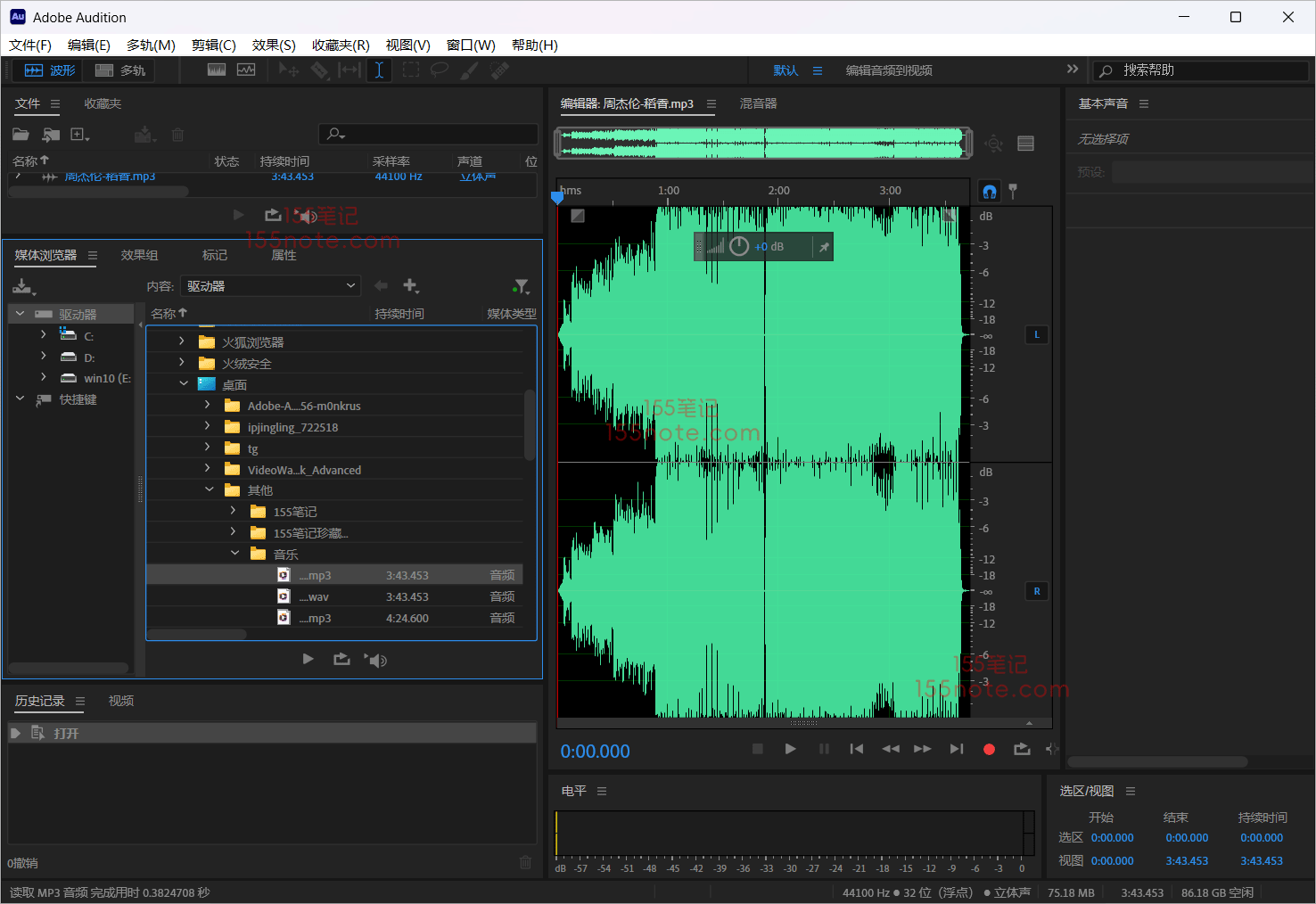The width and height of the screenshot is (1316, 904).
Task: Click the filter icon in Media Browser
Action: (521, 286)
